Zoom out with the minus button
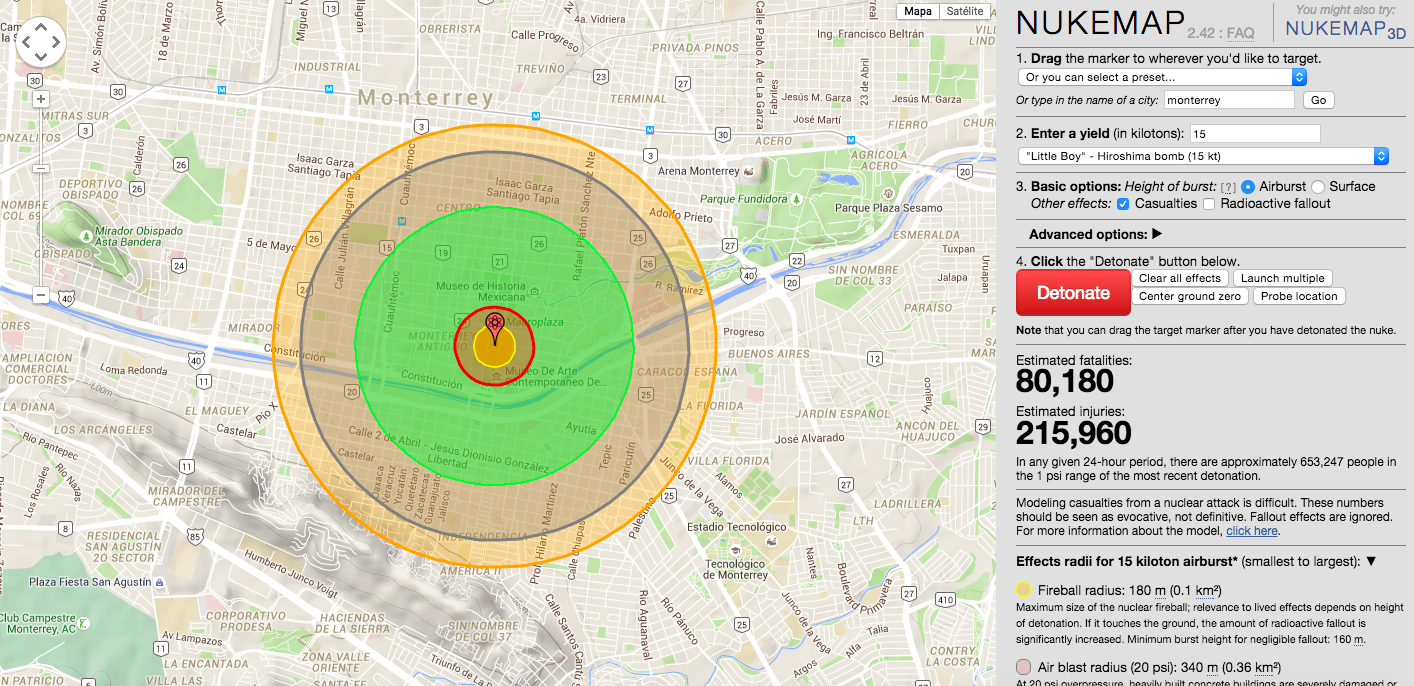The height and width of the screenshot is (686, 1414). (41, 295)
